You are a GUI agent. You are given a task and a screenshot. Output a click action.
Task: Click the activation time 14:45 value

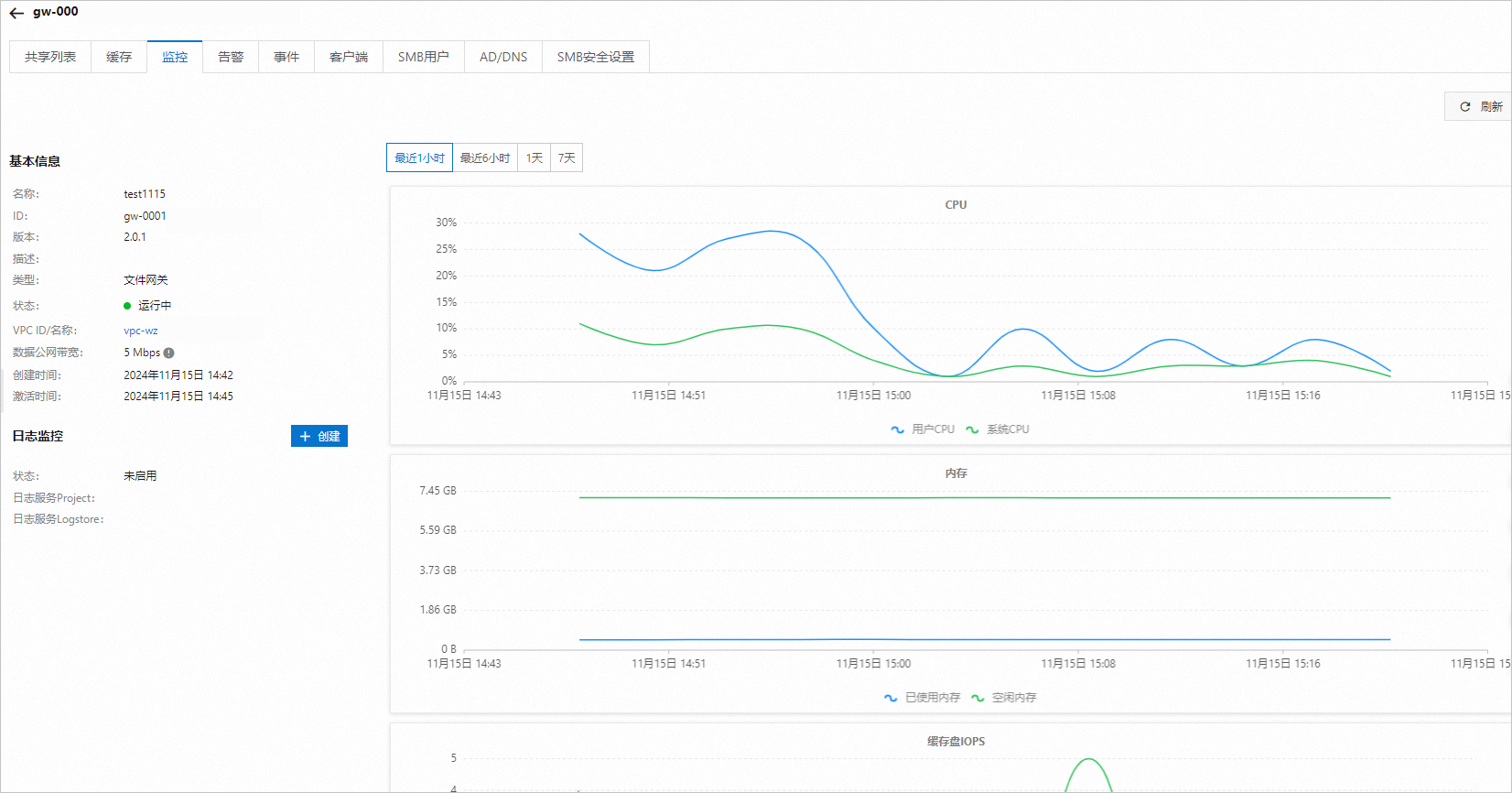(178, 396)
